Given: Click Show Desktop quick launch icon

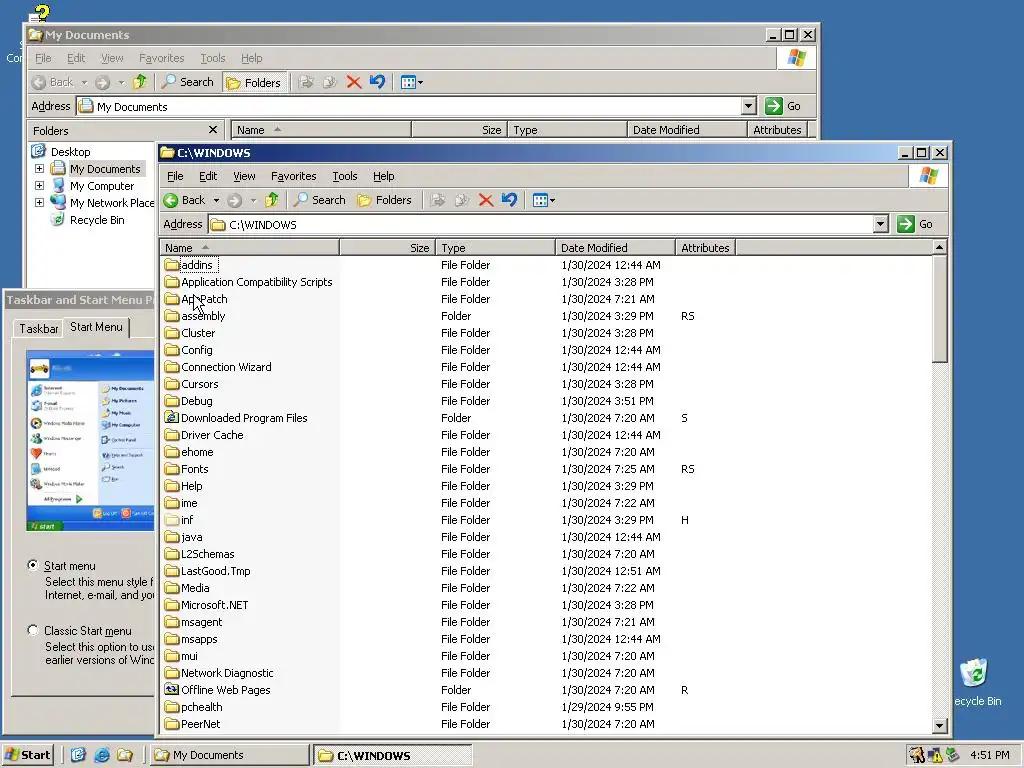Looking at the screenshot, I should tap(78, 755).
